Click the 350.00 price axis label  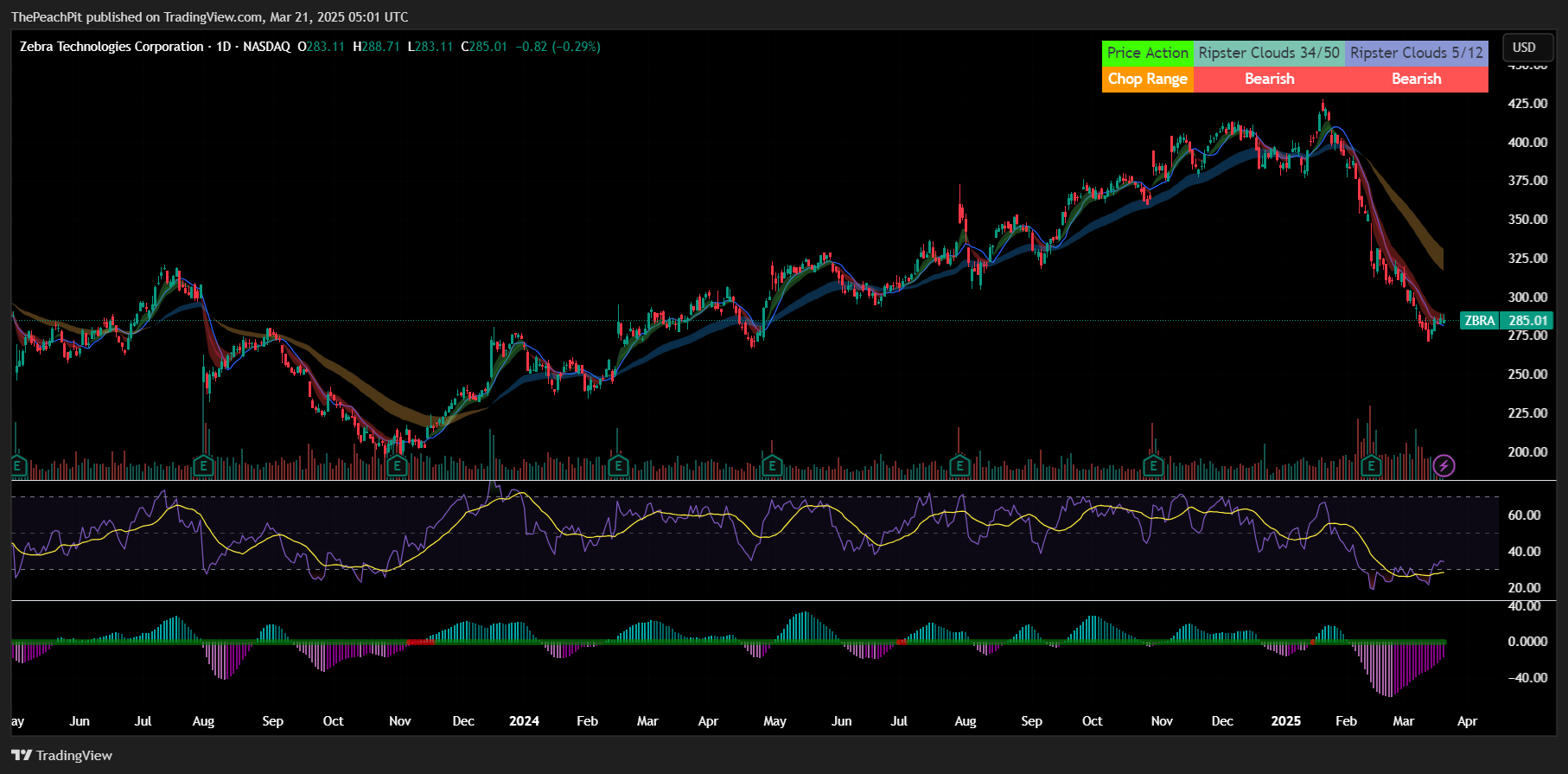click(x=1527, y=220)
